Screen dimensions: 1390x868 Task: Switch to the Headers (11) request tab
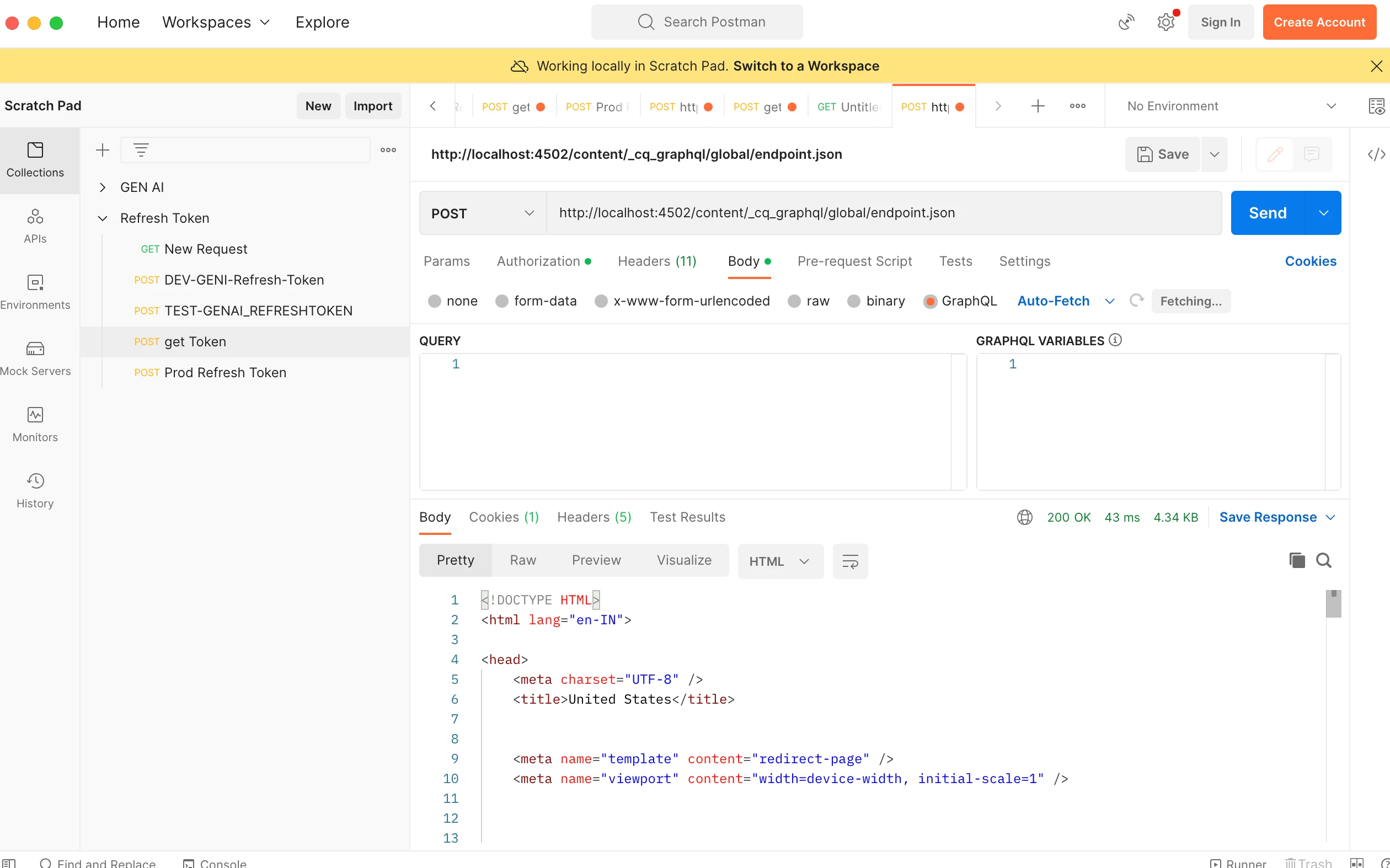pos(657,262)
